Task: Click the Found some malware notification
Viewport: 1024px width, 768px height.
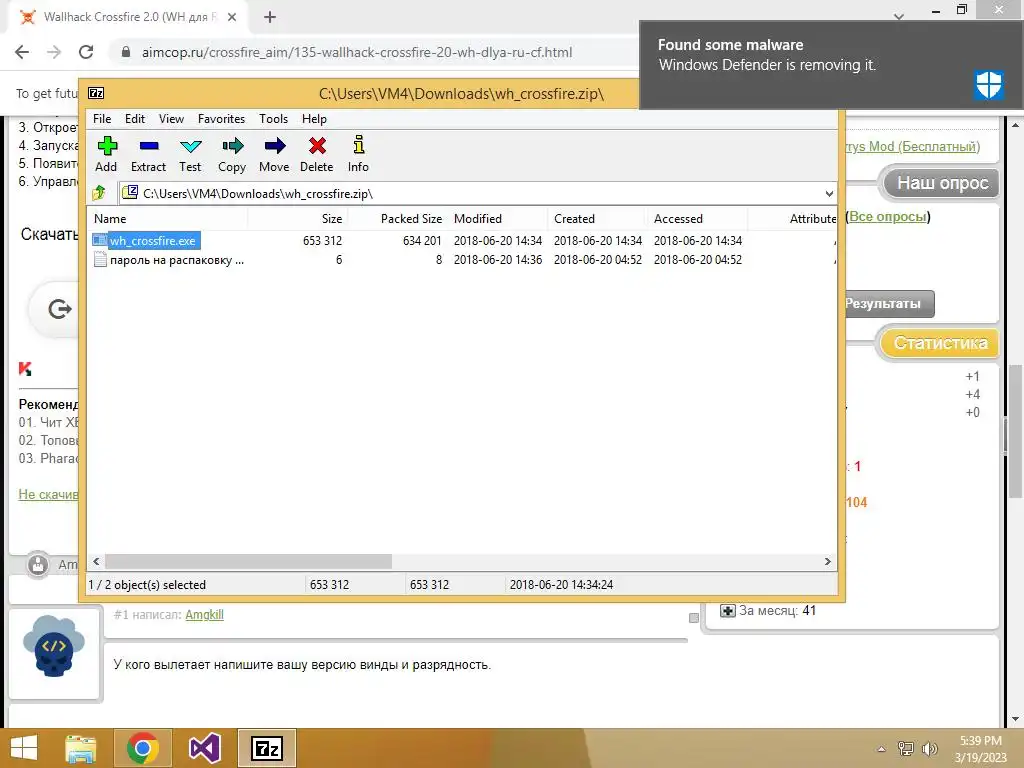Action: point(831,65)
